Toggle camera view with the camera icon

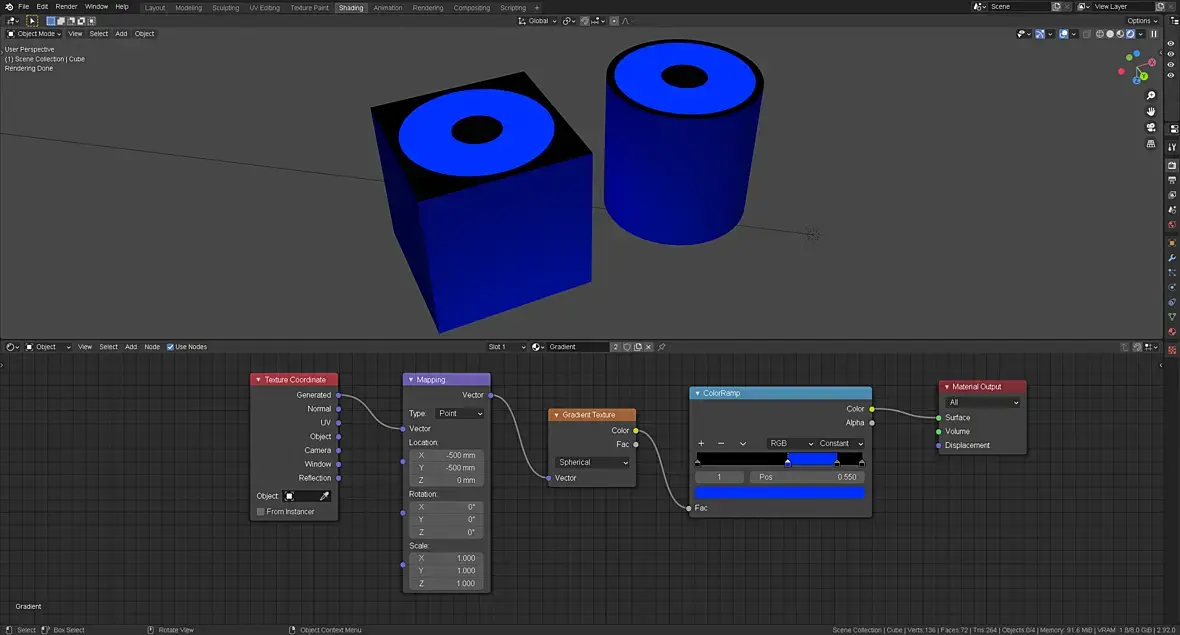coord(1151,128)
